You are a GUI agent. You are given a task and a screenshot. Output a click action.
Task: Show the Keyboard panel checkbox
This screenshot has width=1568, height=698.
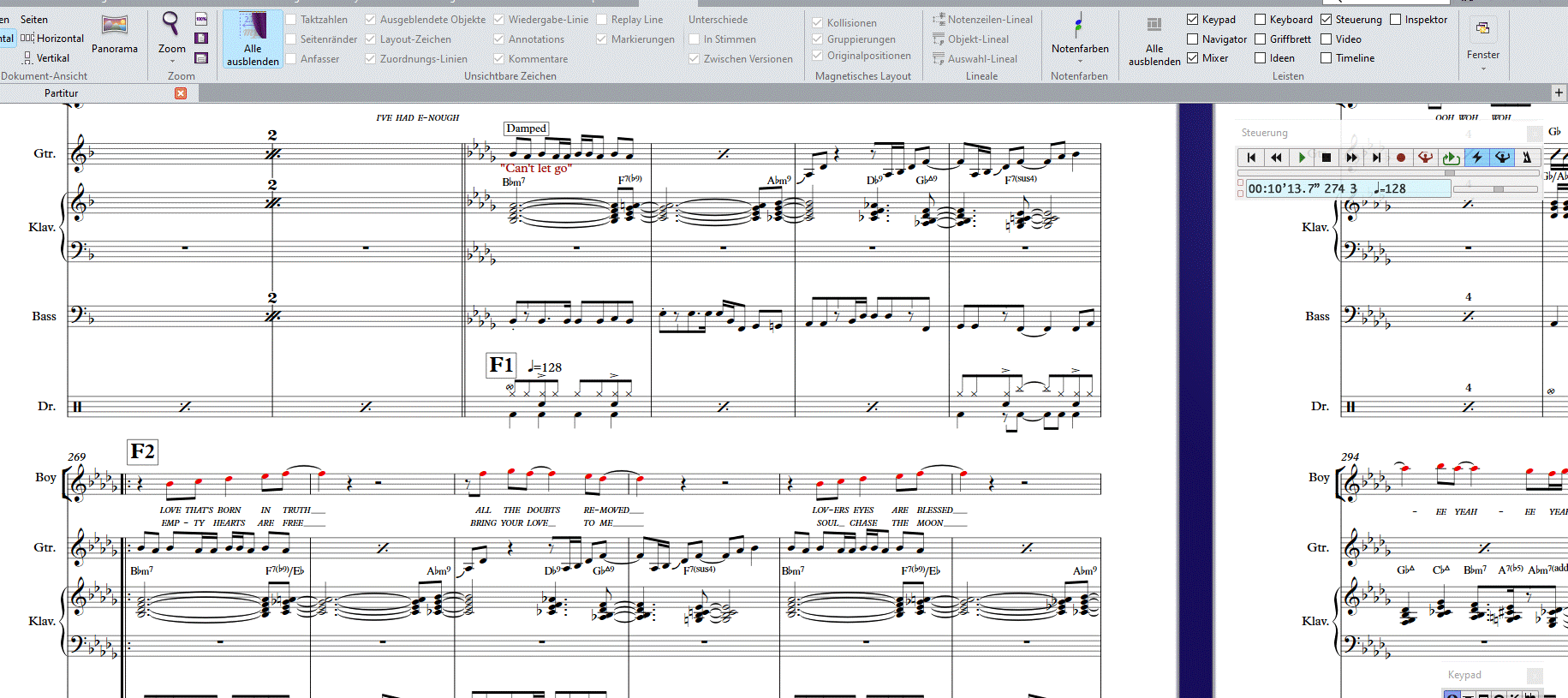click(x=1260, y=20)
